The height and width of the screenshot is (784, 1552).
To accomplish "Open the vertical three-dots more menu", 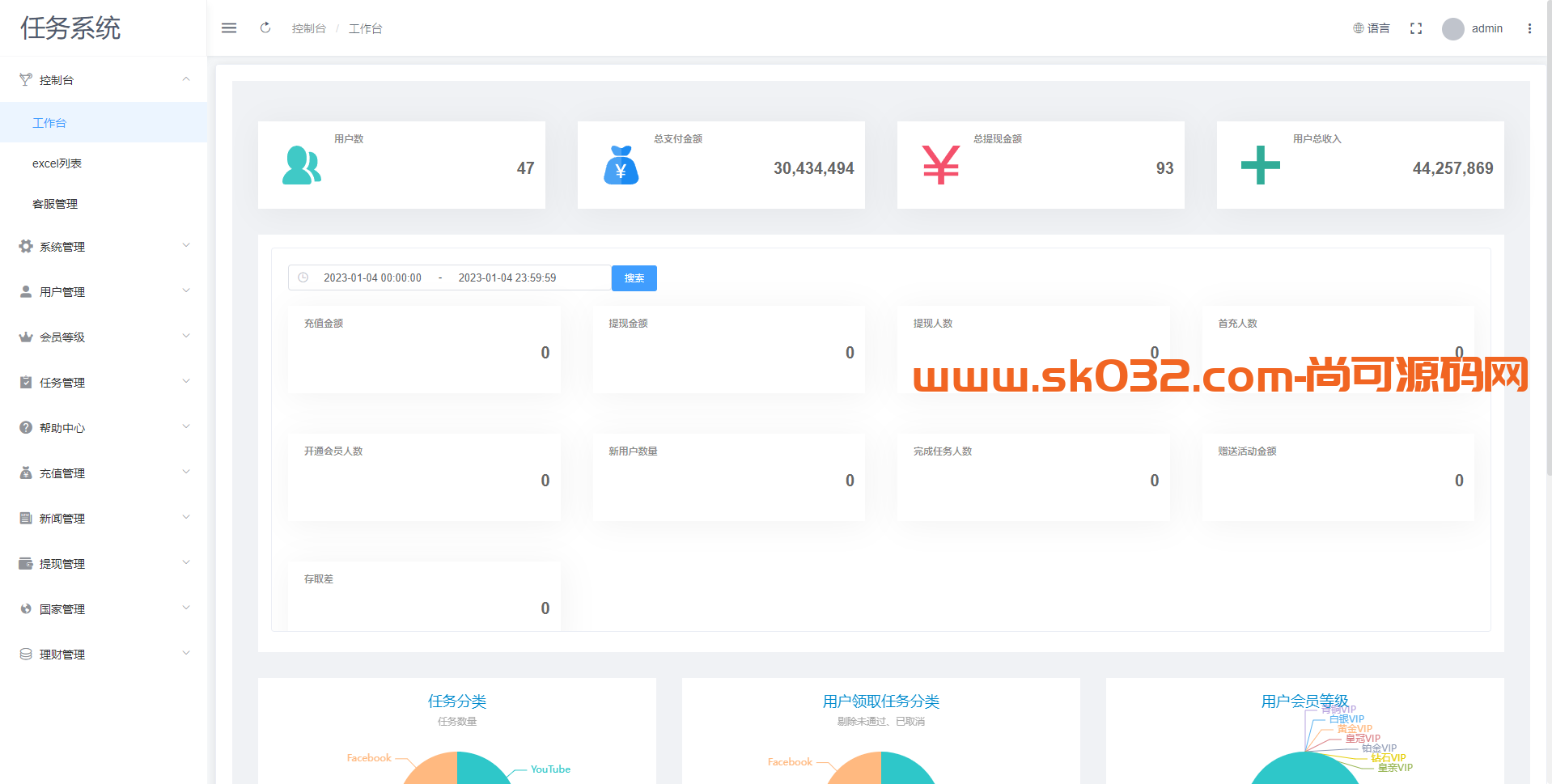I will 1529,28.
